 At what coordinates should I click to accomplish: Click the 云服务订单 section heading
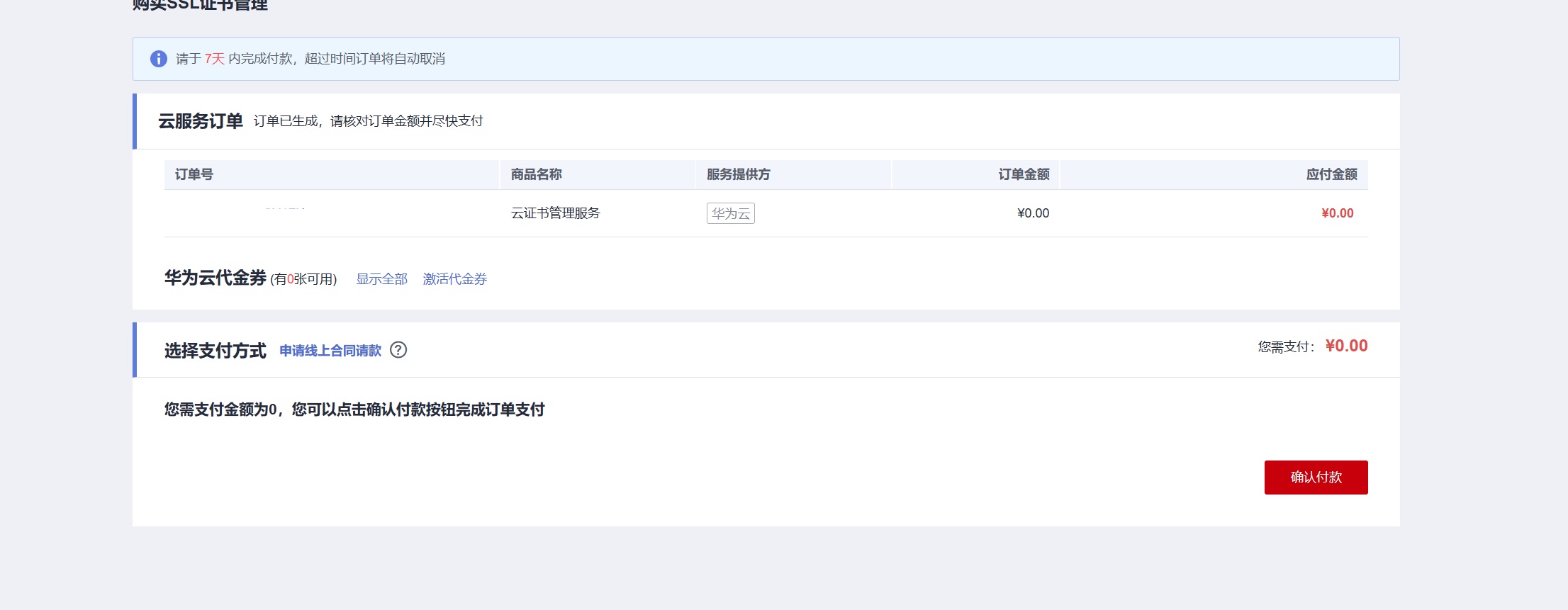click(201, 121)
